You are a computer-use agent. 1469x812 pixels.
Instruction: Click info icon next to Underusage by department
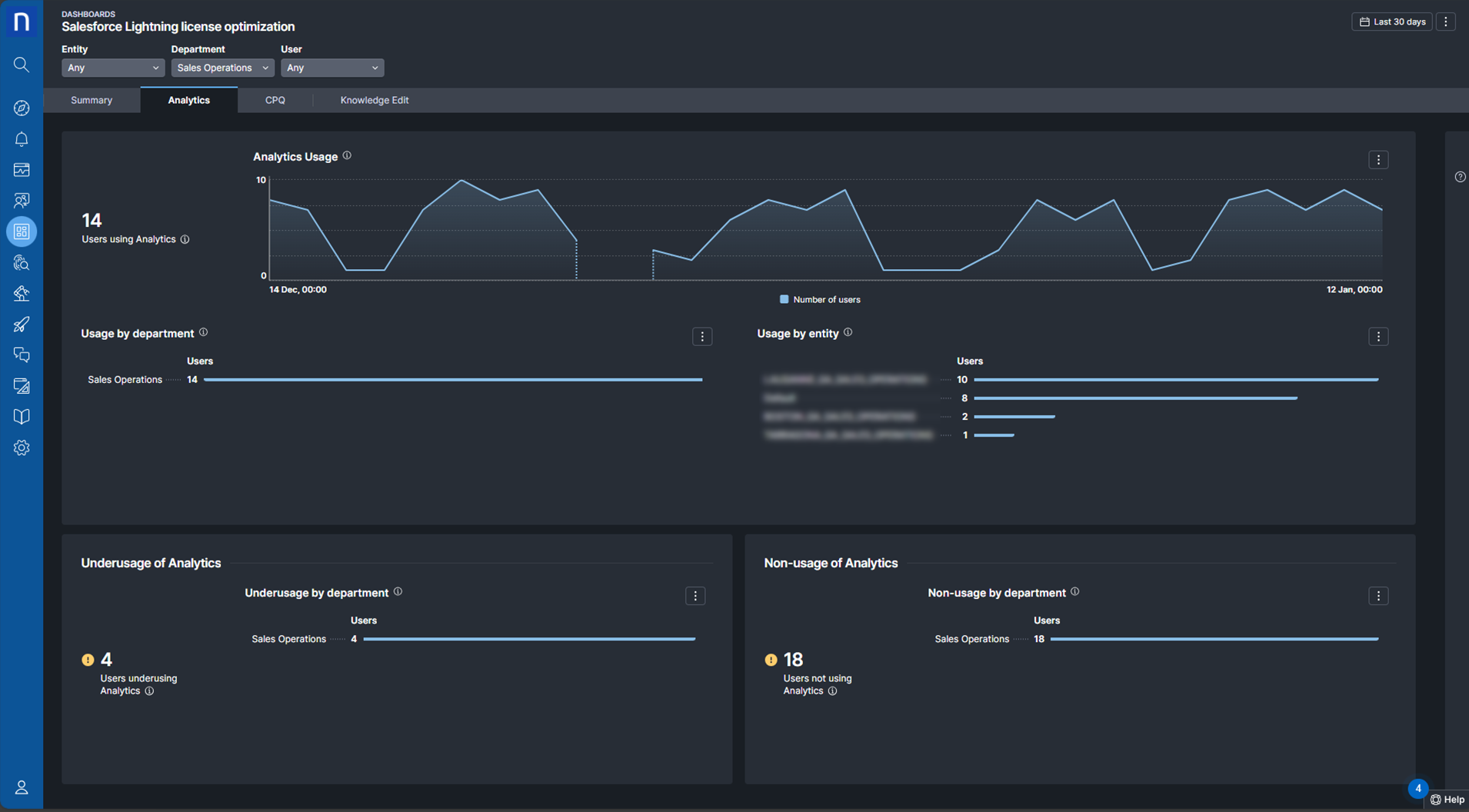click(398, 591)
